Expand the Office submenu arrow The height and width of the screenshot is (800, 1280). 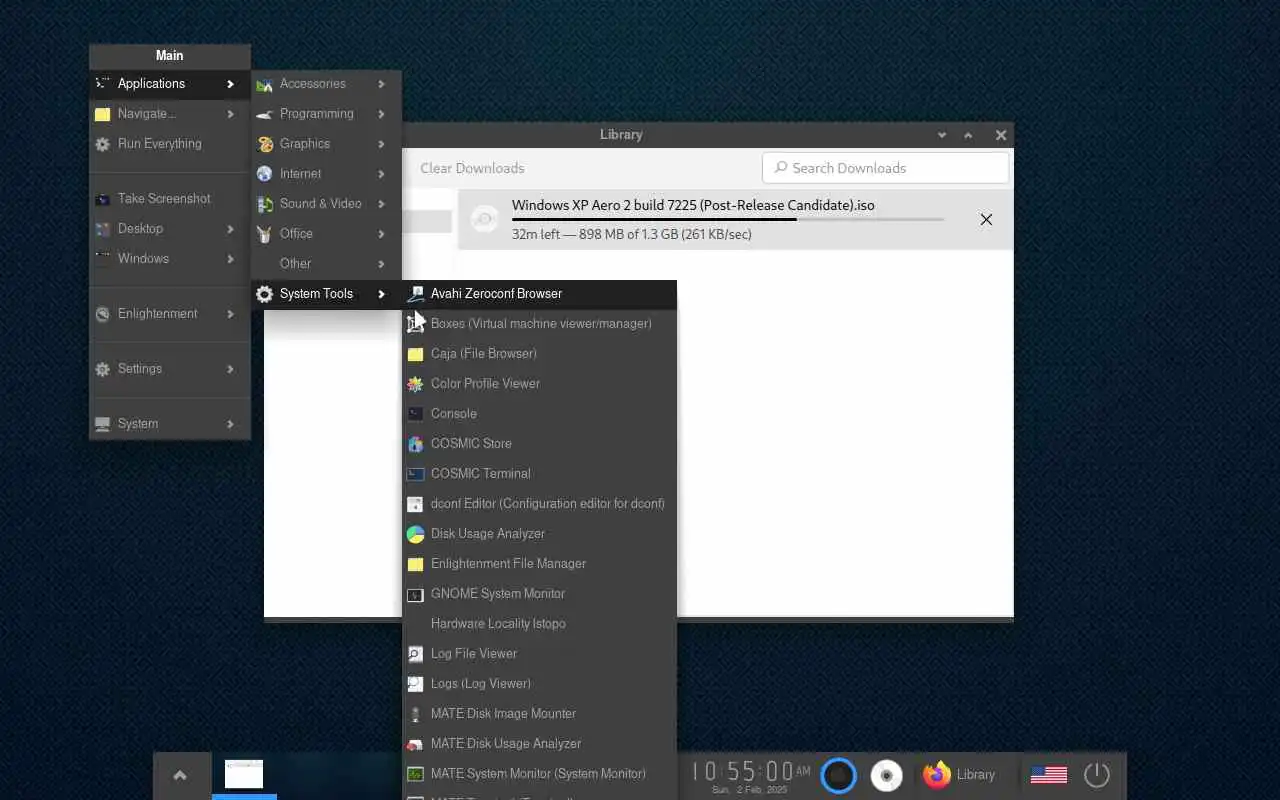[x=381, y=234]
